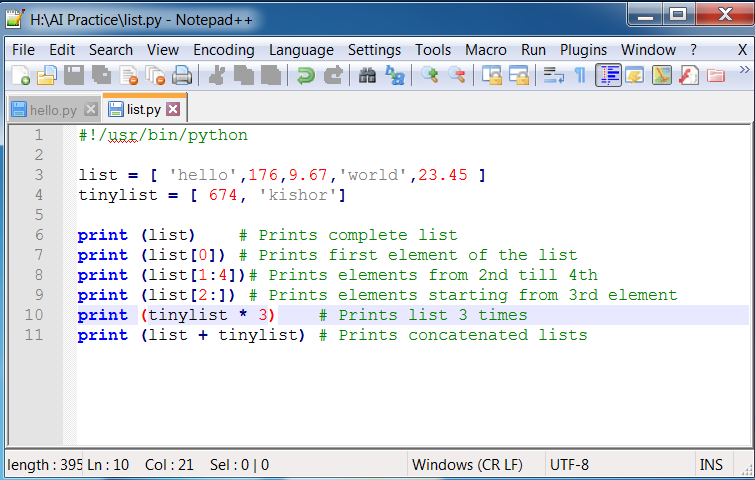Screen dimensions: 755x480
Task: Open the Run menu
Action: (x=534, y=50)
